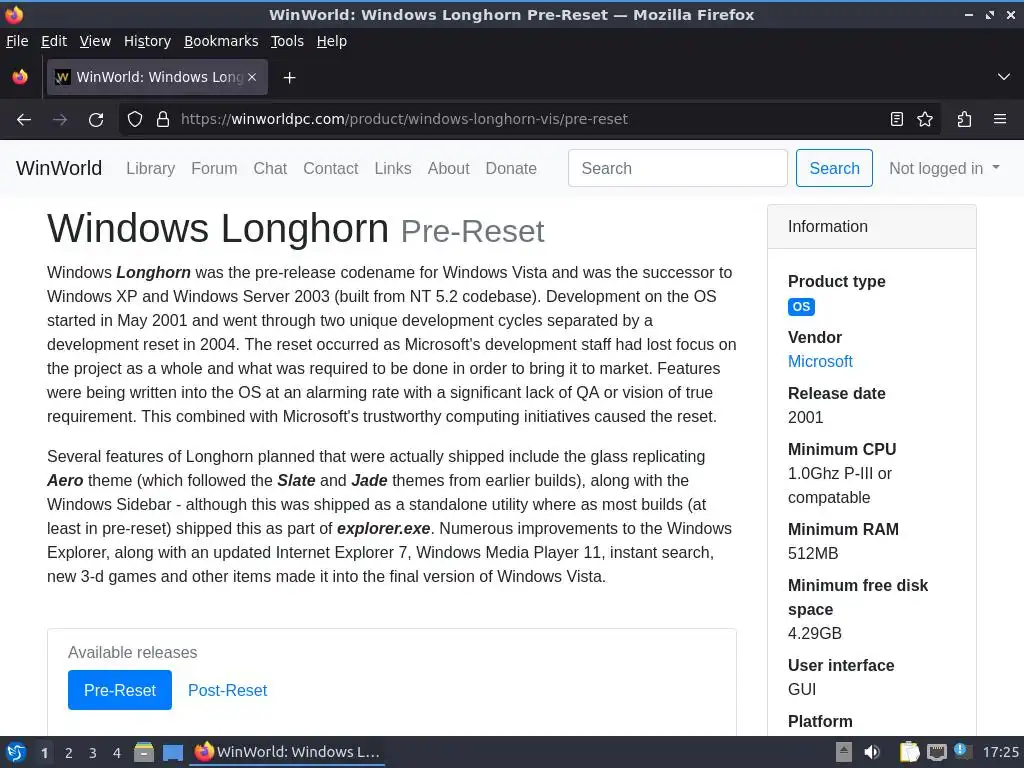The height and width of the screenshot is (768, 1024).
Task: Open Firefox View pinned icon in tab strip
Action: (20, 77)
